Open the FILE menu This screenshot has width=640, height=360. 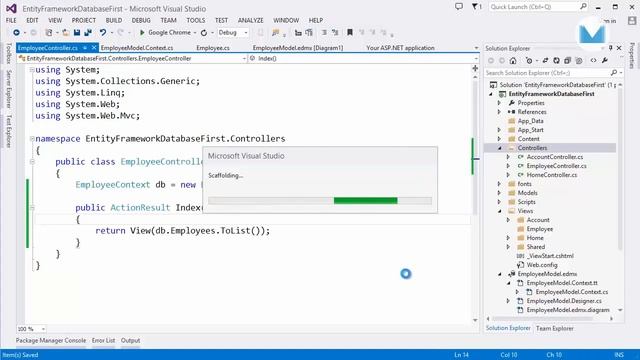tap(11, 20)
